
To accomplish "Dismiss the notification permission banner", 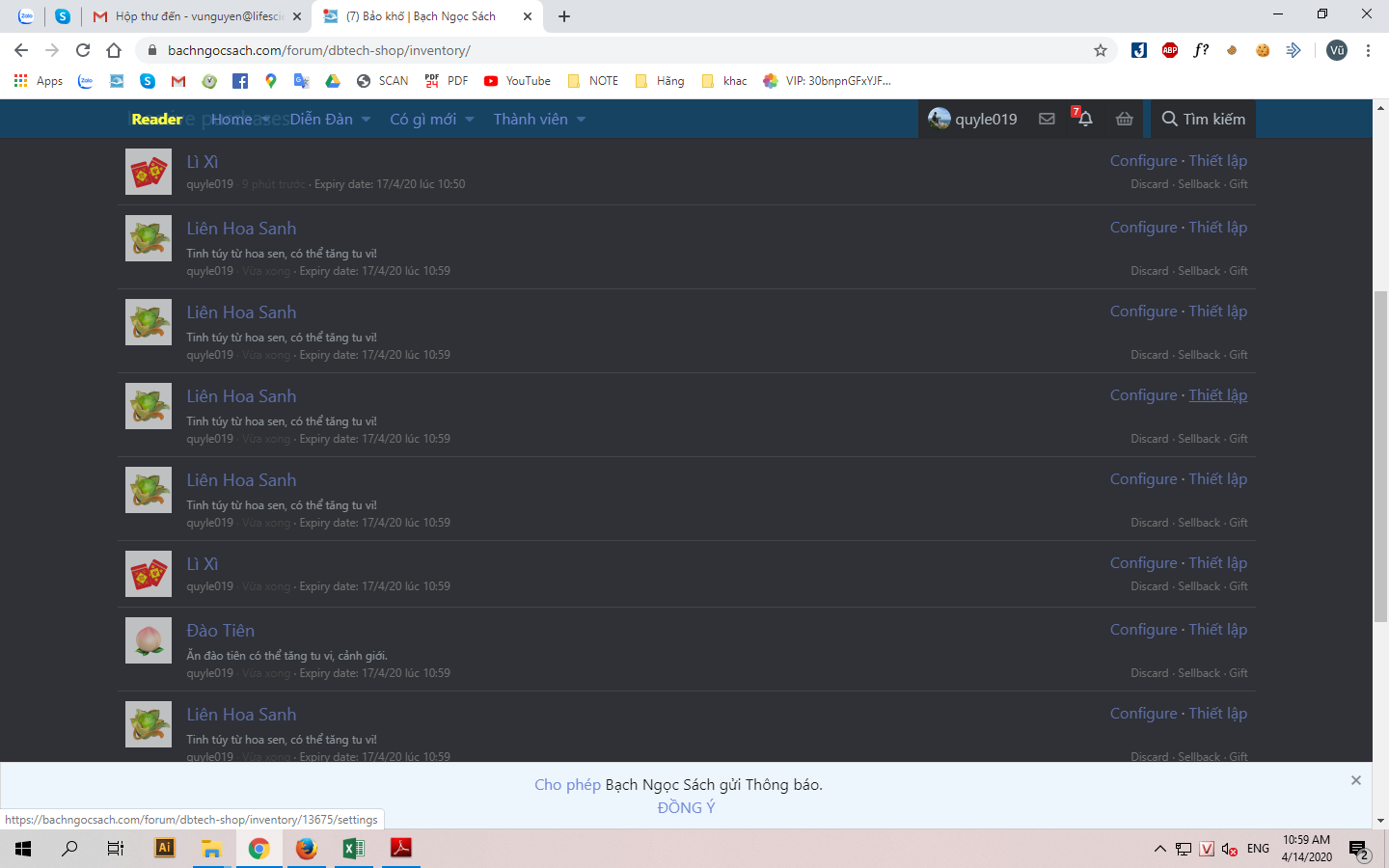I will [1356, 780].
